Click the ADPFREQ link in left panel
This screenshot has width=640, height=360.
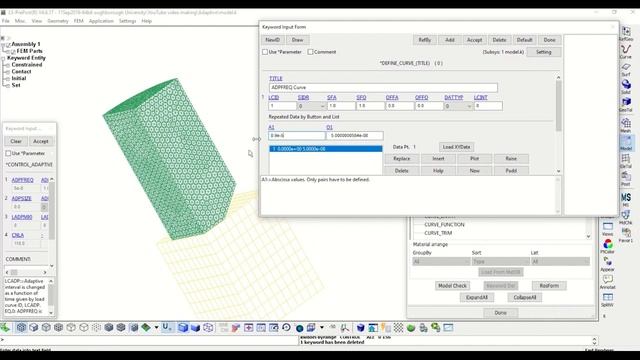[22, 180]
